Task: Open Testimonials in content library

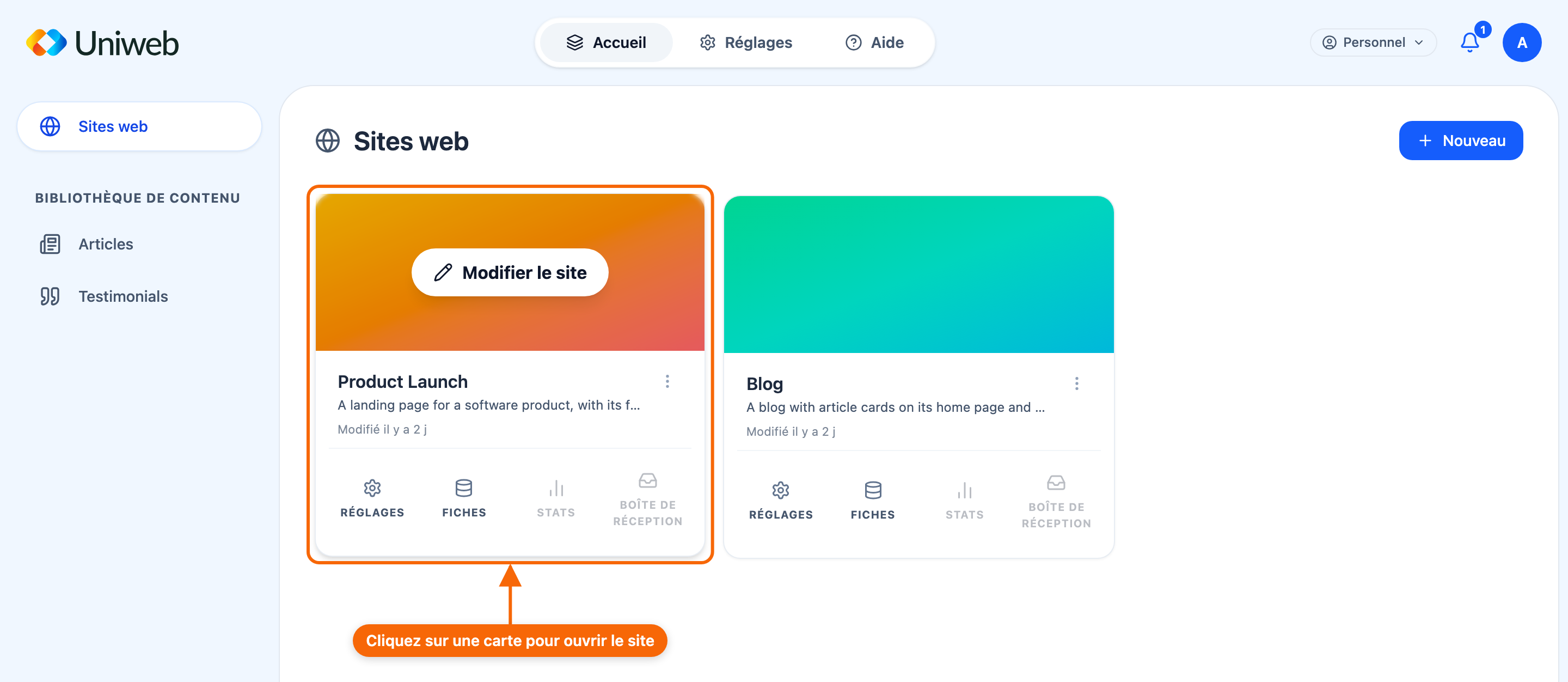Action: tap(104, 296)
